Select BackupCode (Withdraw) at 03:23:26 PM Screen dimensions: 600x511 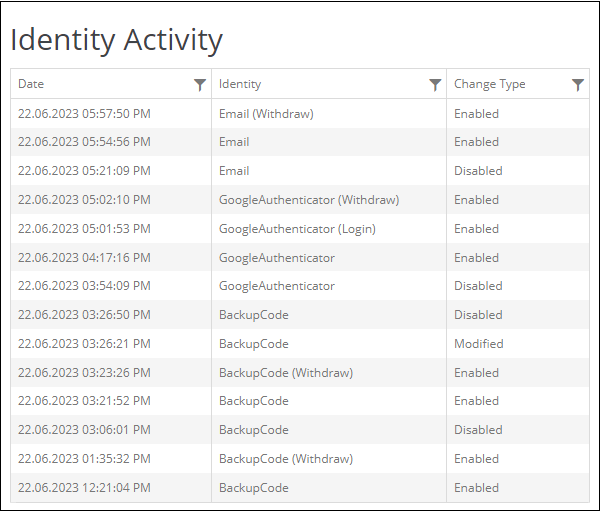tap(286, 373)
